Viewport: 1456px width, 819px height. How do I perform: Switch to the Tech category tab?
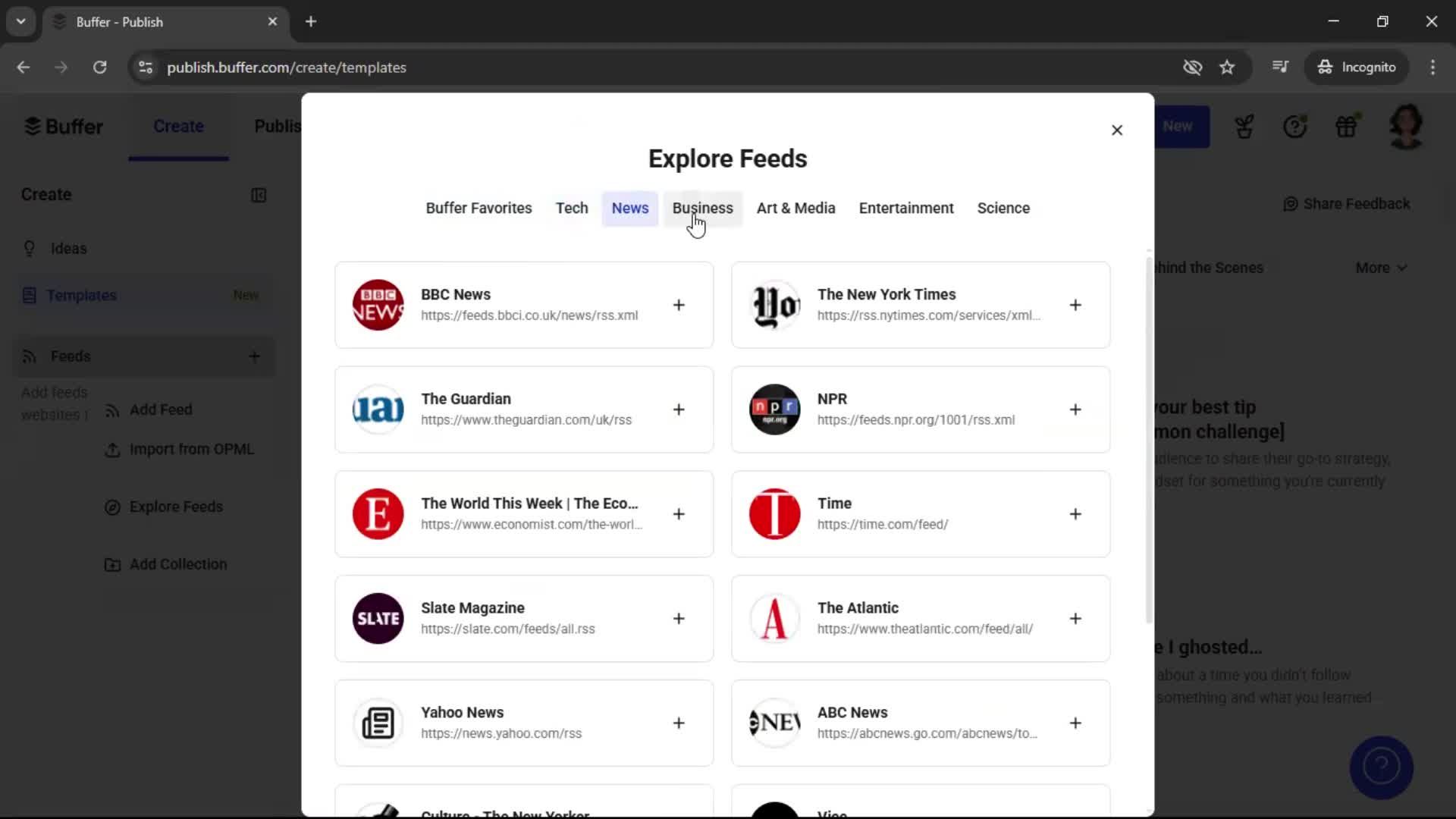point(571,208)
